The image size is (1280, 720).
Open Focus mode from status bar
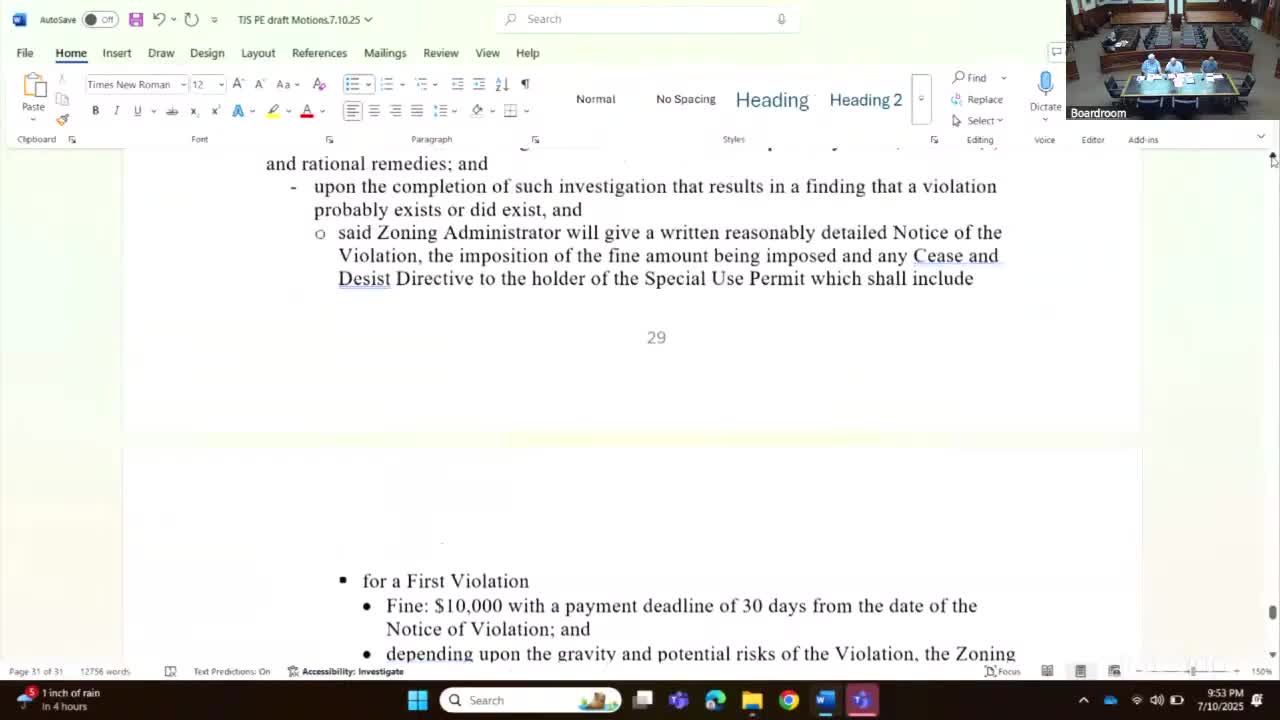(x=1003, y=671)
